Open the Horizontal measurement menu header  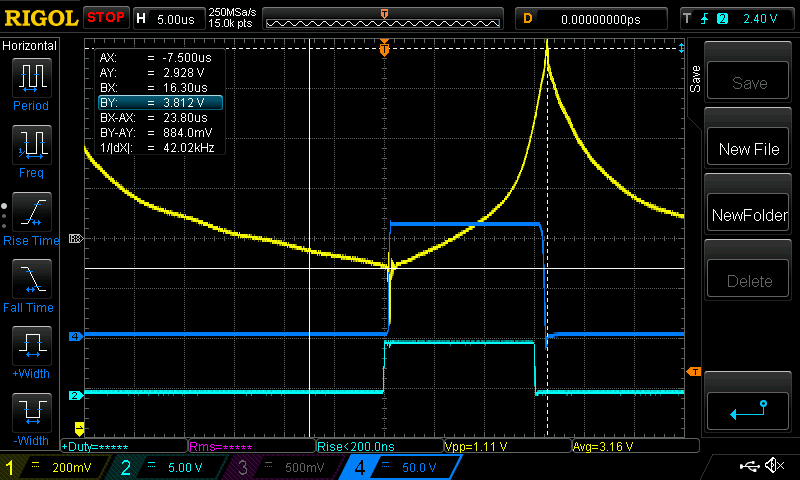tap(30, 46)
